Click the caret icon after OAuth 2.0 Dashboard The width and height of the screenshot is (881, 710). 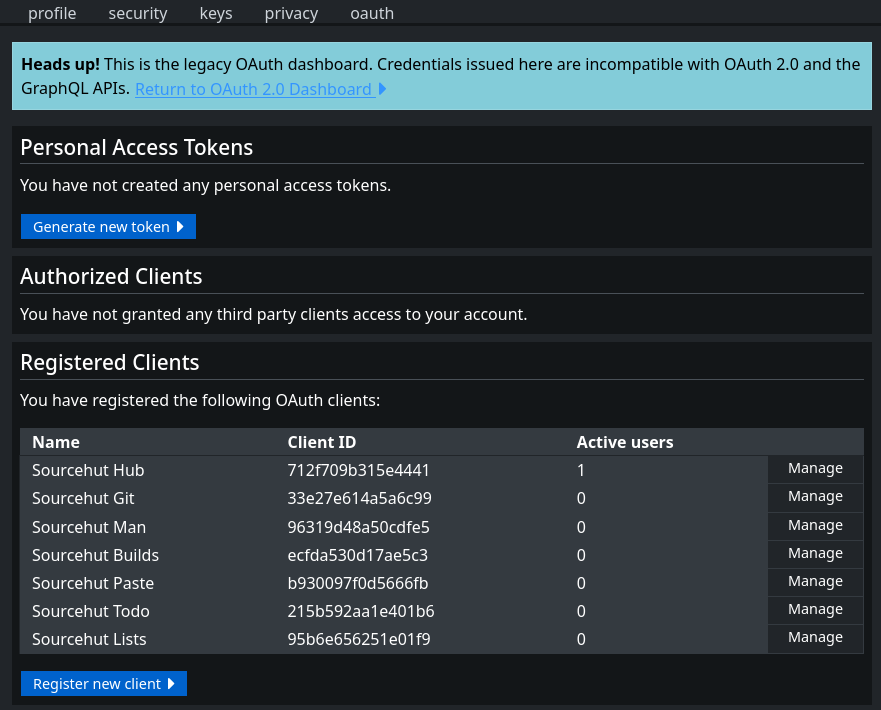coord(382,89)
